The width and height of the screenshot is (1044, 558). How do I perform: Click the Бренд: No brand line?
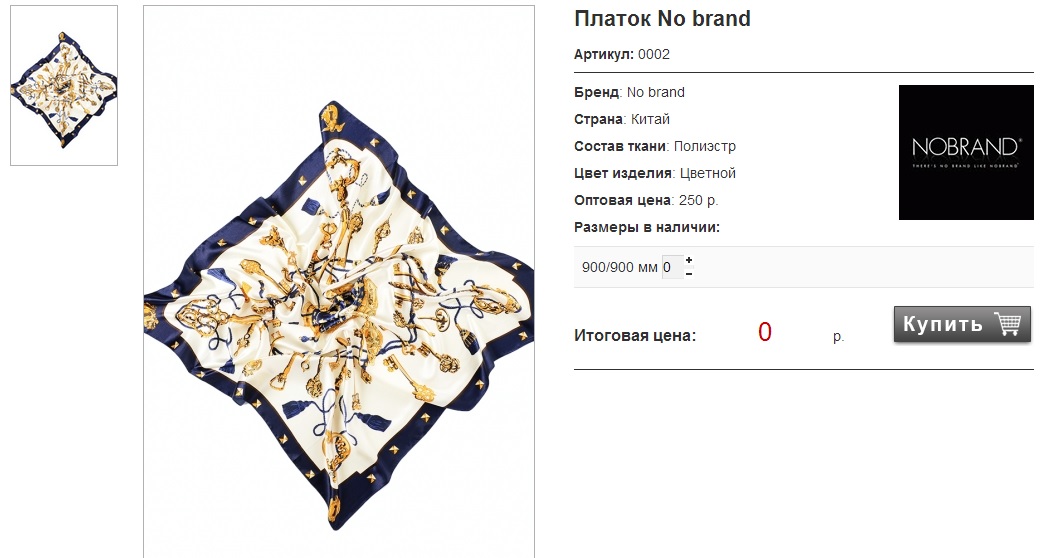(629, 93)
